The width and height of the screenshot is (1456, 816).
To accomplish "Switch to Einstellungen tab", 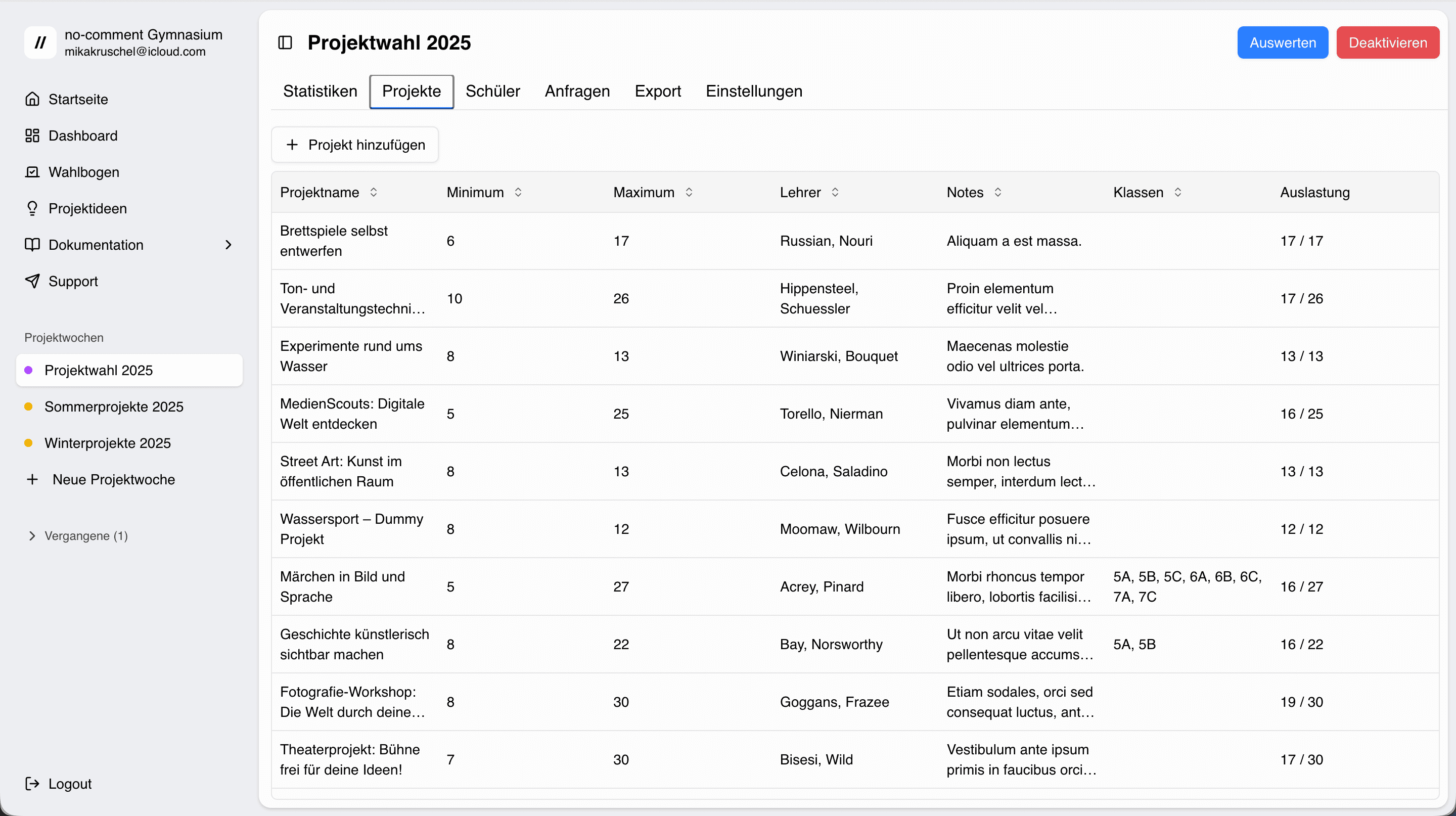I will pyautogui.click(x=754, y=91).
